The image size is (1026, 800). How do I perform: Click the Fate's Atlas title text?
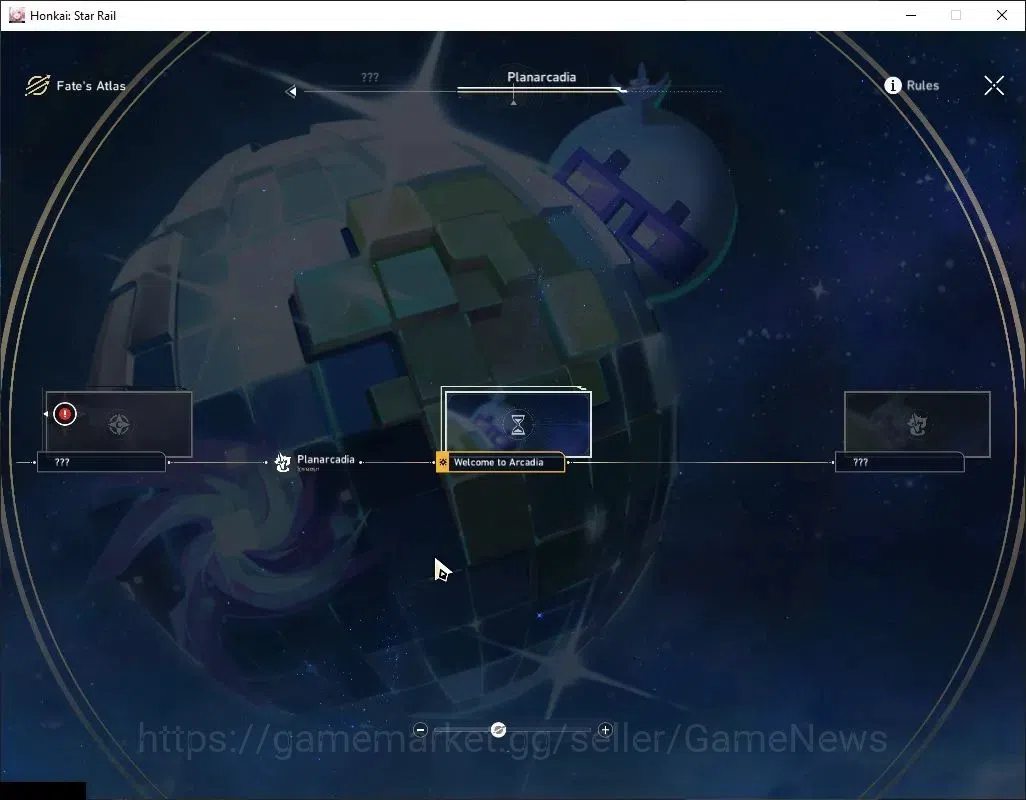91,86
